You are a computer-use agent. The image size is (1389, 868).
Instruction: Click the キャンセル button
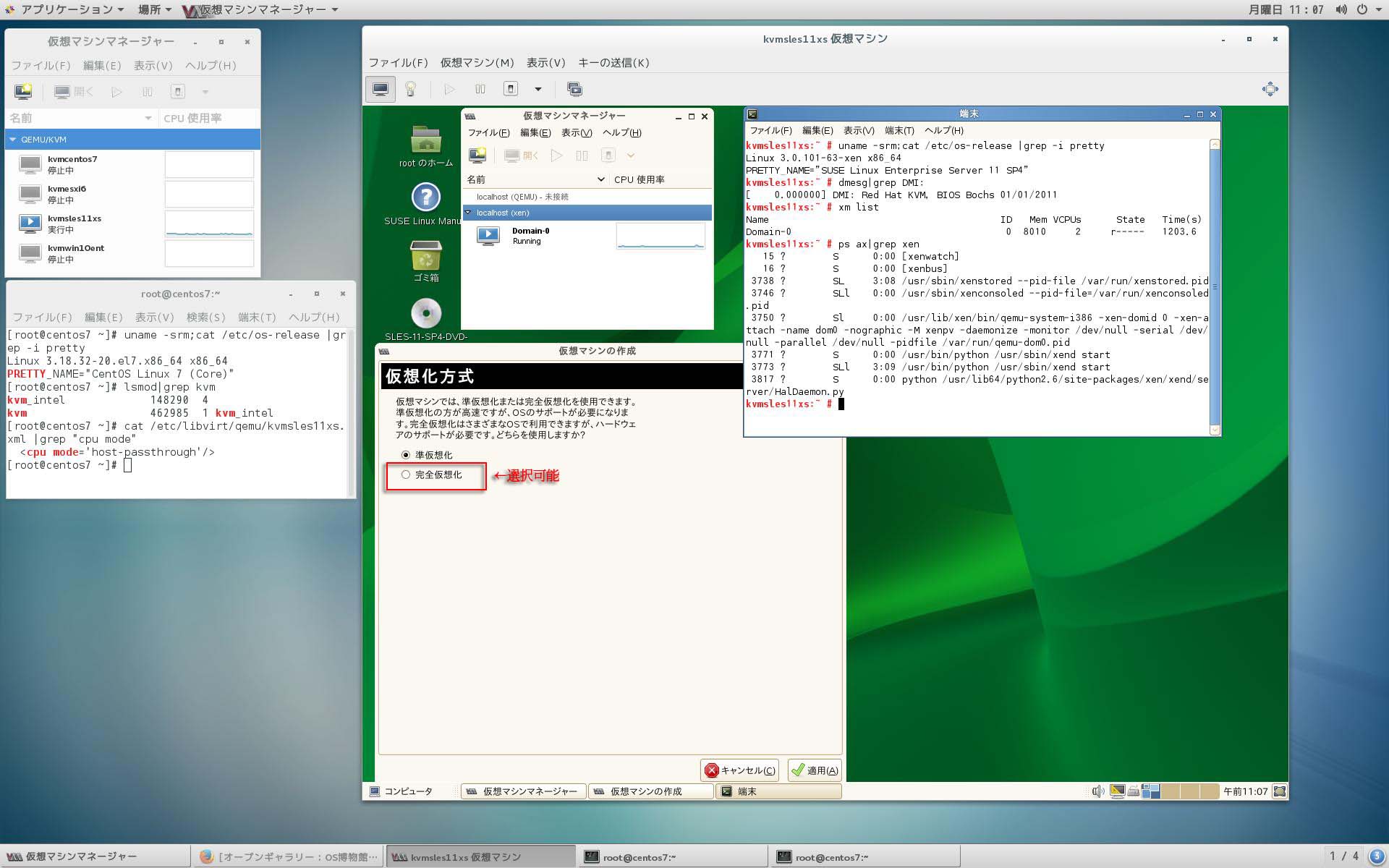click(x=739, y=770)
